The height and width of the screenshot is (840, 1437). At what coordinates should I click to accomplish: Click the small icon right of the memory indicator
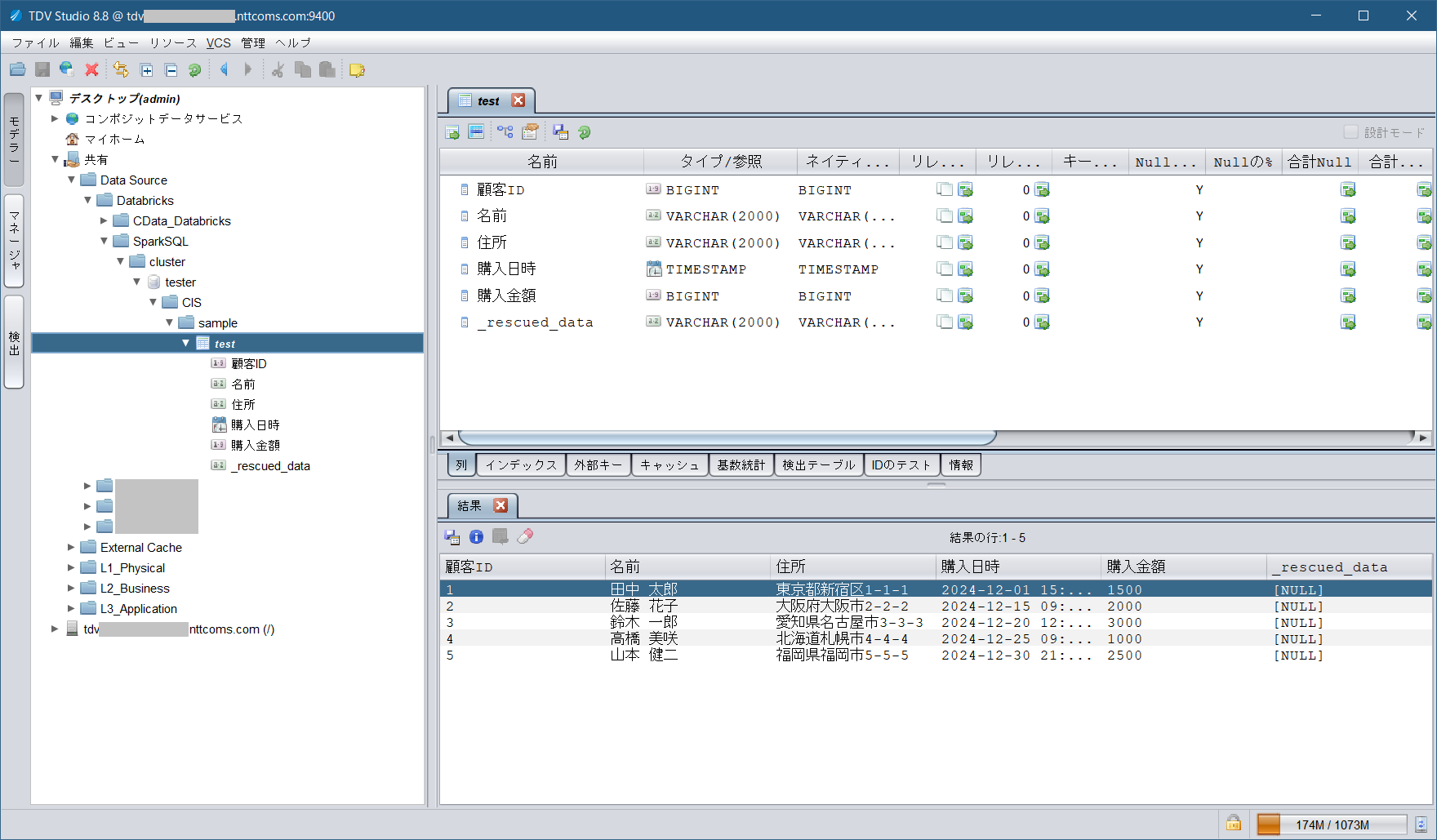[1421, 824]
